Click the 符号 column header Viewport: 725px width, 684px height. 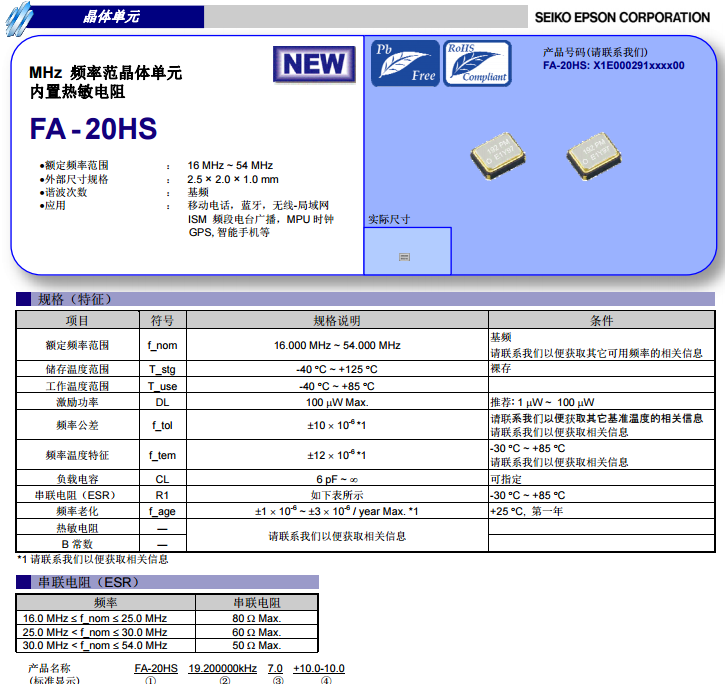[162, 321]
